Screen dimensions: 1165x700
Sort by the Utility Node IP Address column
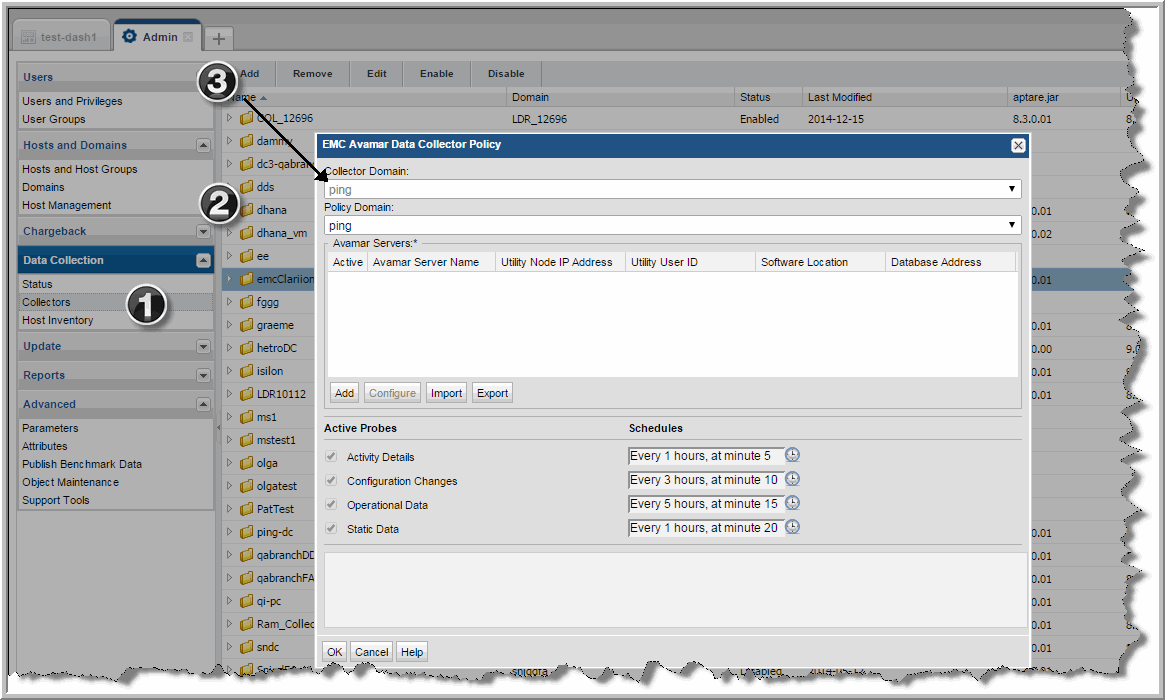[x=560, y=262]
